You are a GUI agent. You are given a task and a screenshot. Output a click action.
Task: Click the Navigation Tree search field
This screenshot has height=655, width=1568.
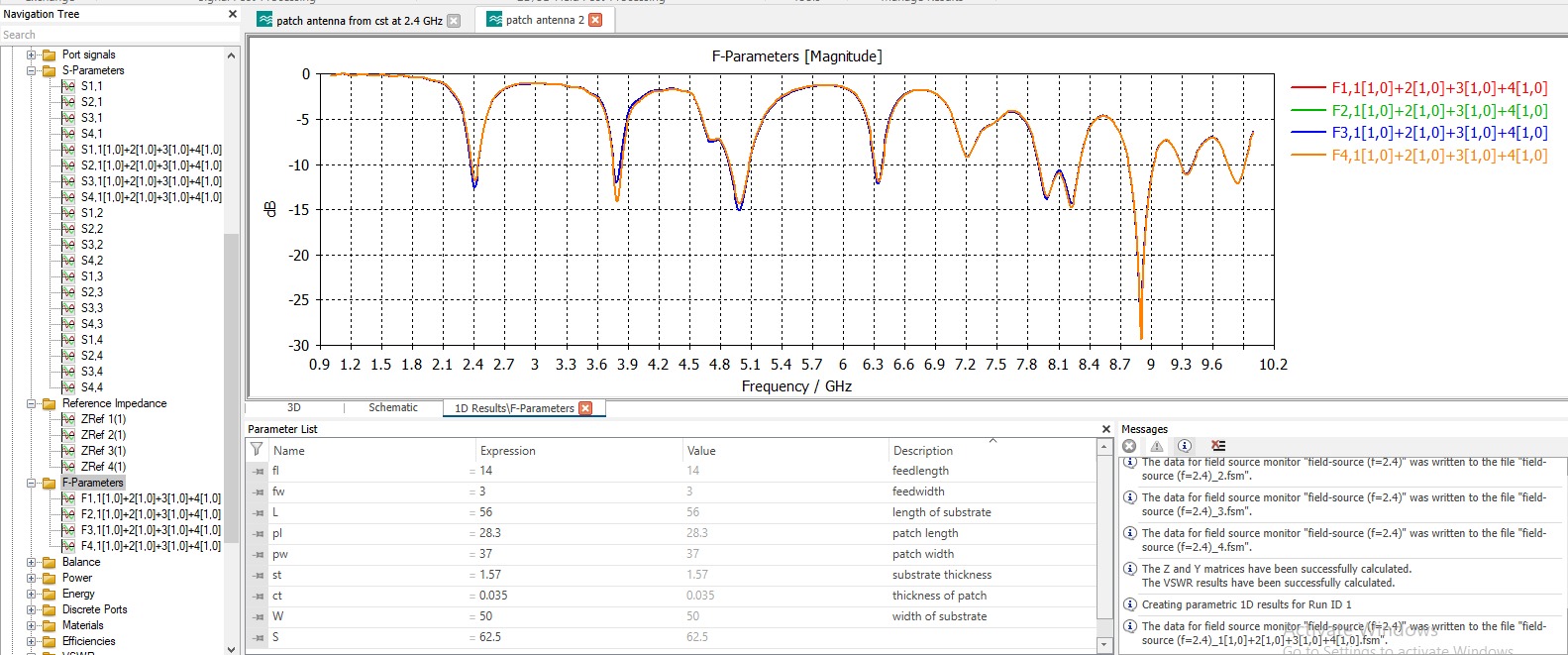tap(109, 35)
